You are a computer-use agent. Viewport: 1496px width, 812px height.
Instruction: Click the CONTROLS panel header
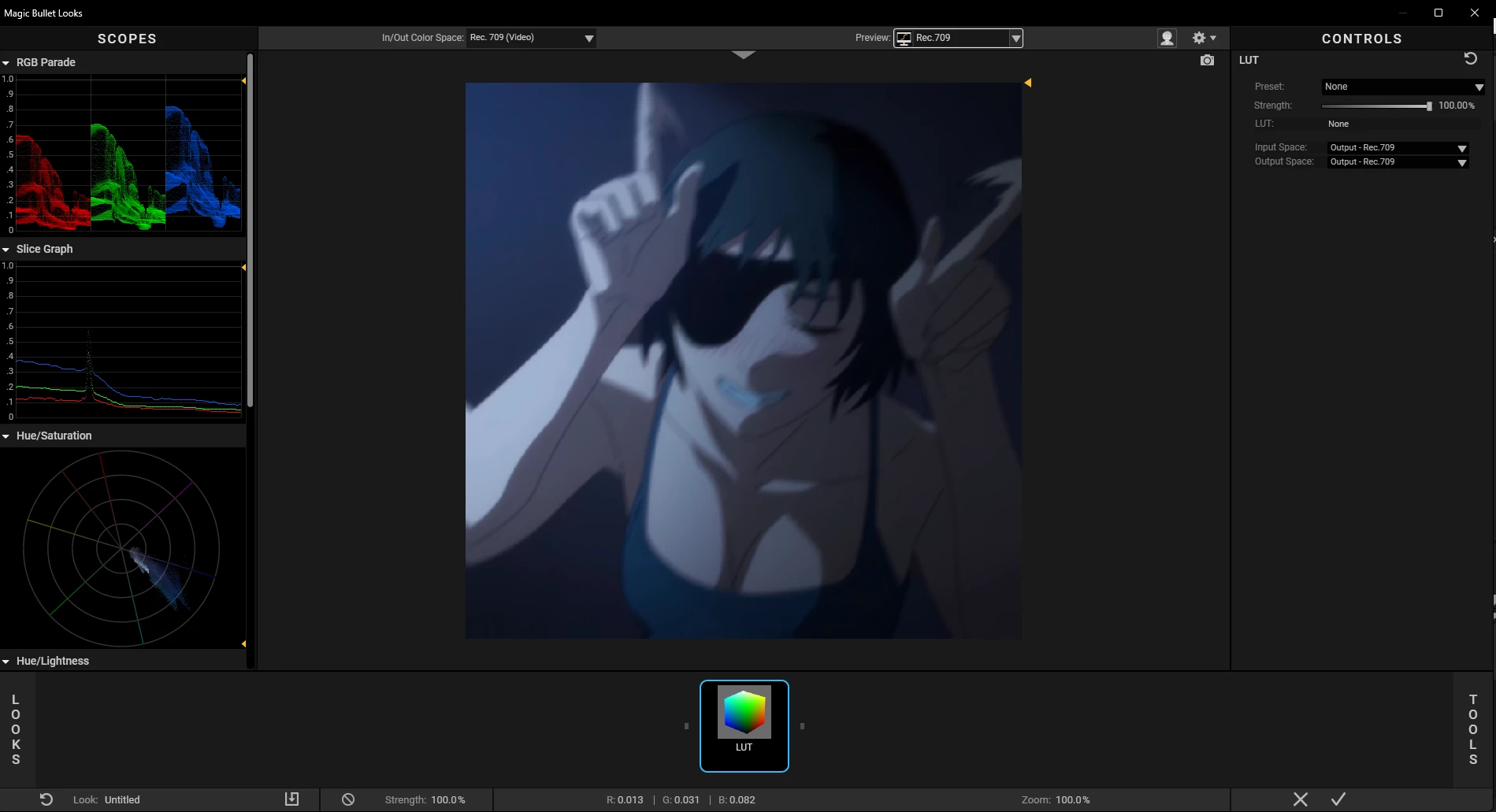(1361, 39)
